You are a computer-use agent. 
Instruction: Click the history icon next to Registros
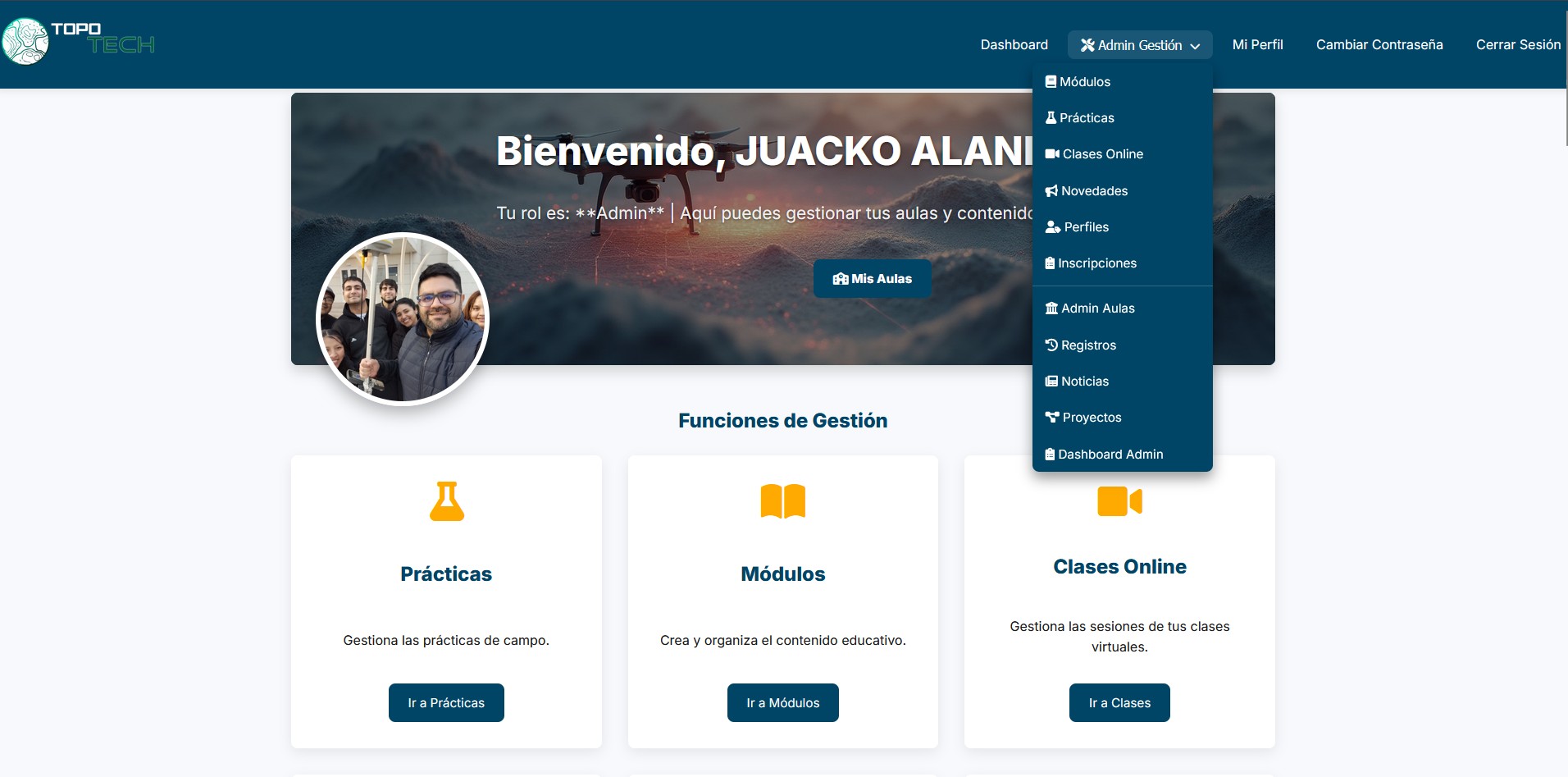1052,345
